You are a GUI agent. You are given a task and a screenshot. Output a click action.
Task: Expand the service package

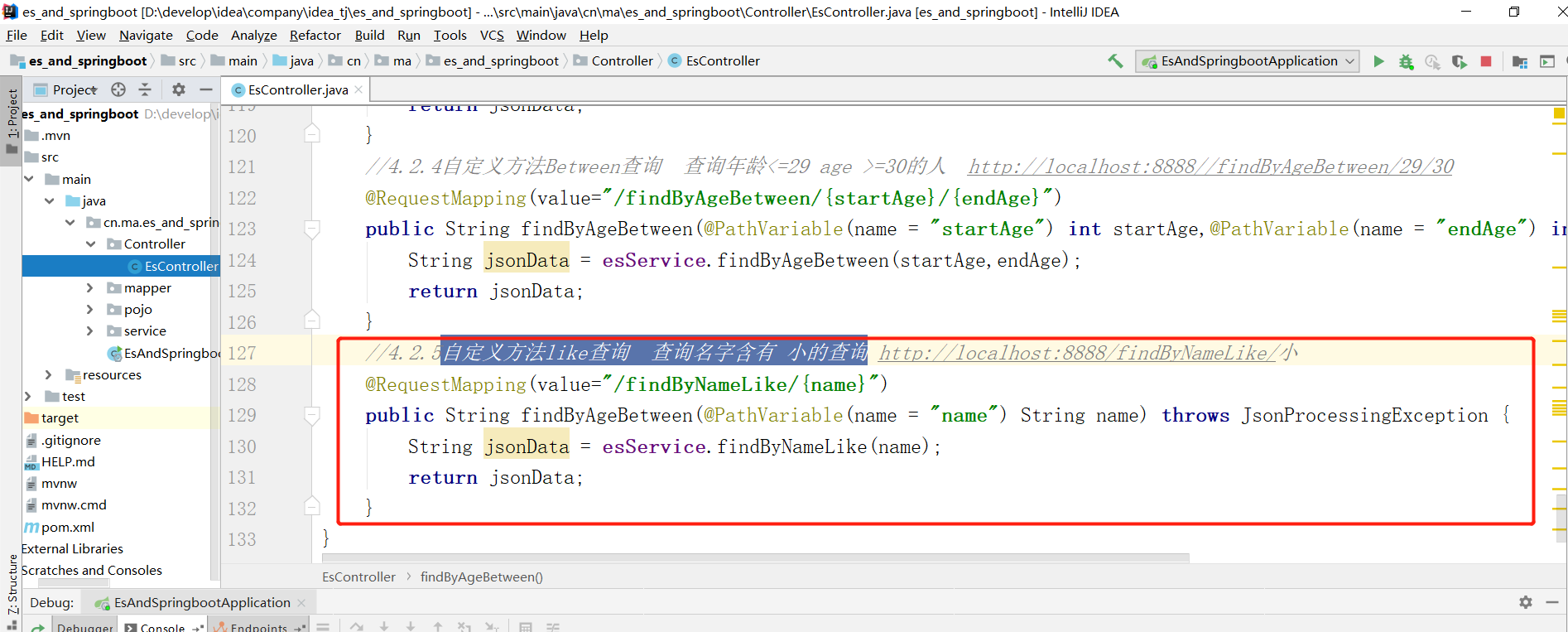90,330
